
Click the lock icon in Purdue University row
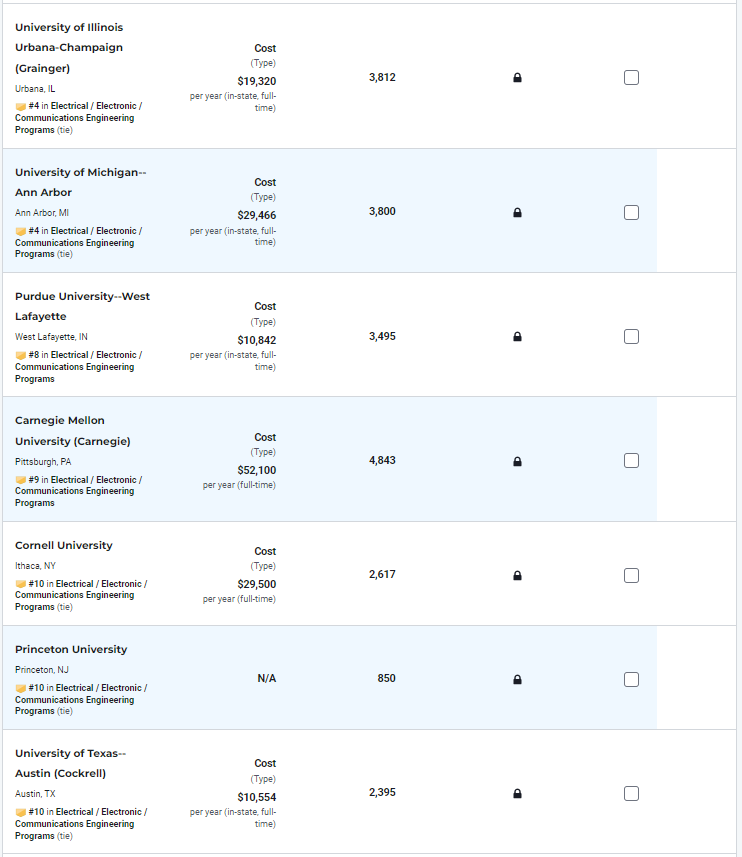click(x=517, y=336)
